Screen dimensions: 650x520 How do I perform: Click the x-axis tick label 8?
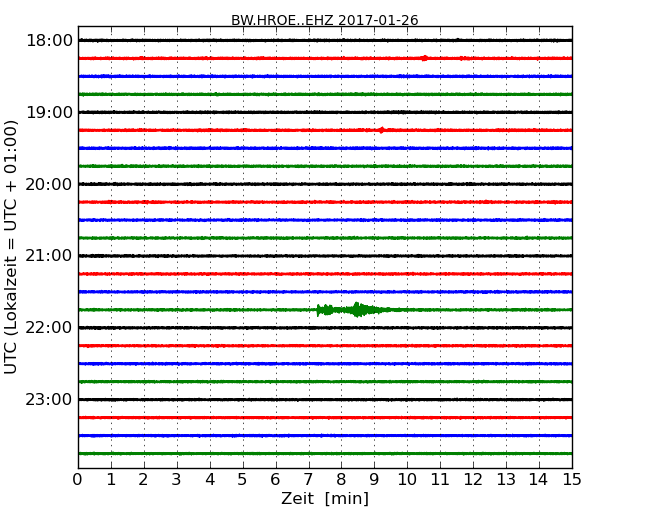[x=341, y=479]
